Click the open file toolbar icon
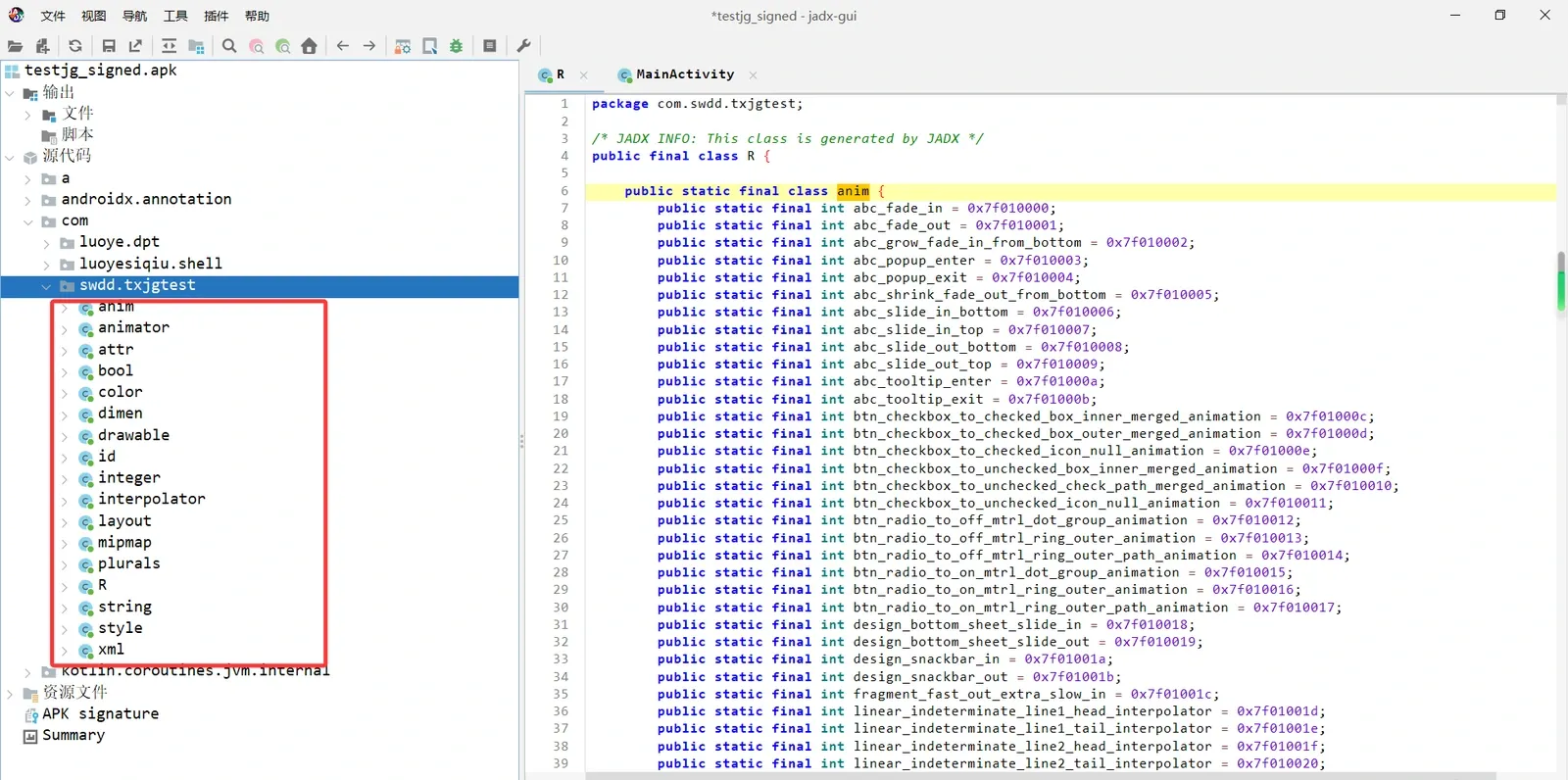The height and width of the screenshot is (780, 1568). tap(15, 46)
